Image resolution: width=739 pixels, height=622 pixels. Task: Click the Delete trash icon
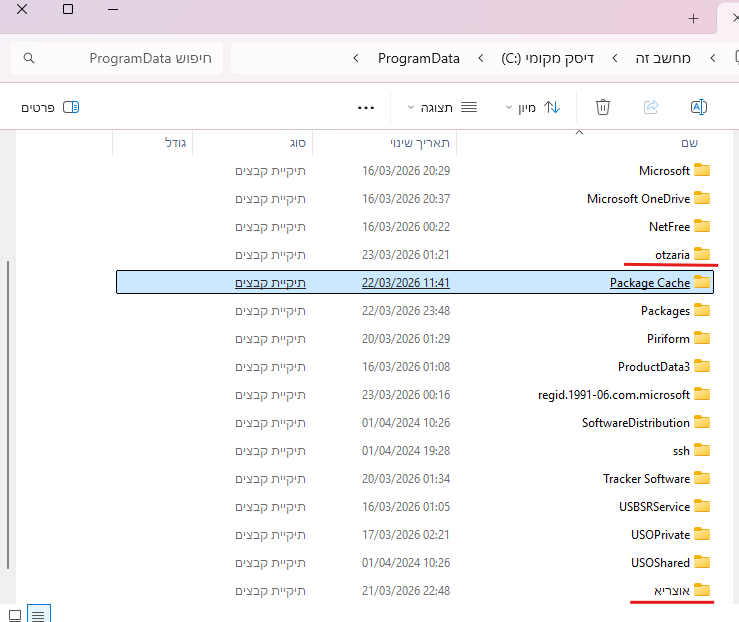pyautogui.click(x=603, y=107)
